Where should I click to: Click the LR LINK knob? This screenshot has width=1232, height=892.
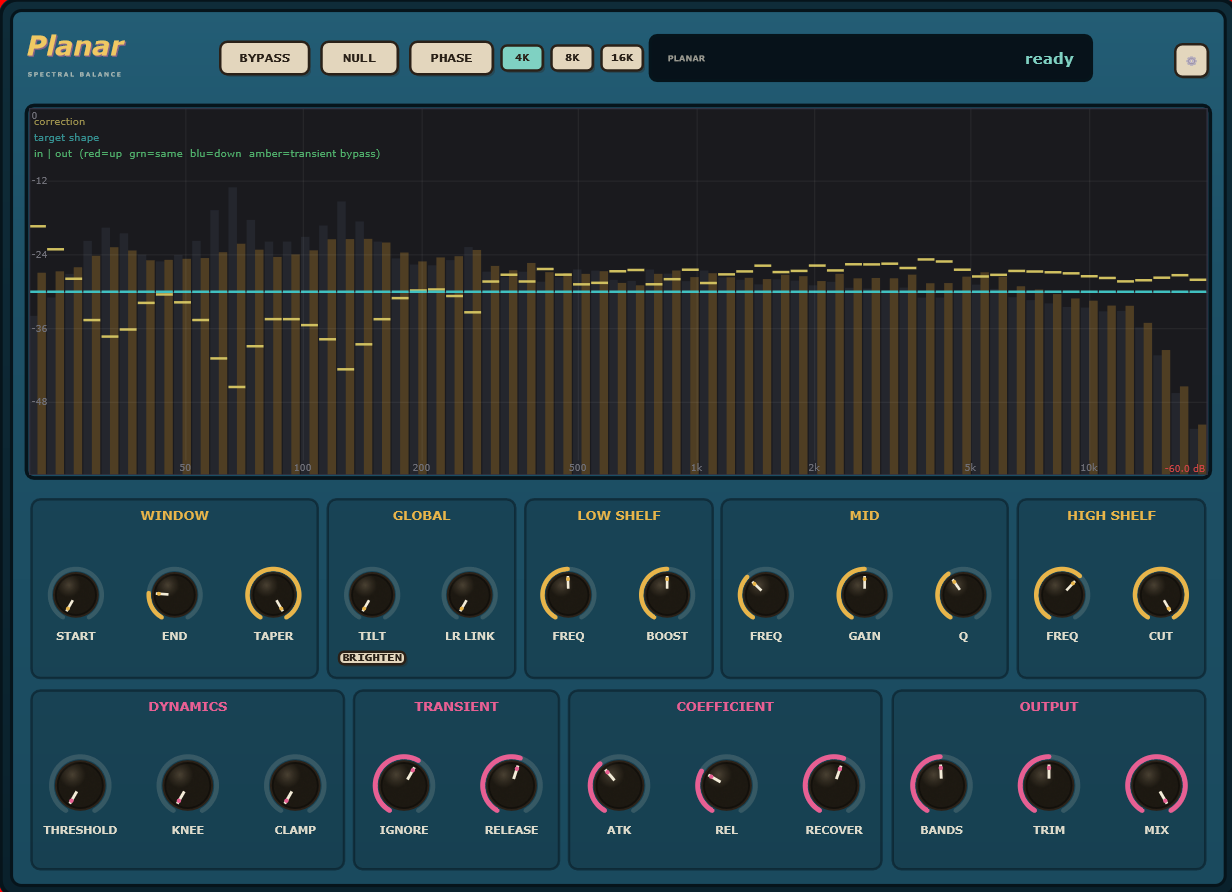click(470, 595)
